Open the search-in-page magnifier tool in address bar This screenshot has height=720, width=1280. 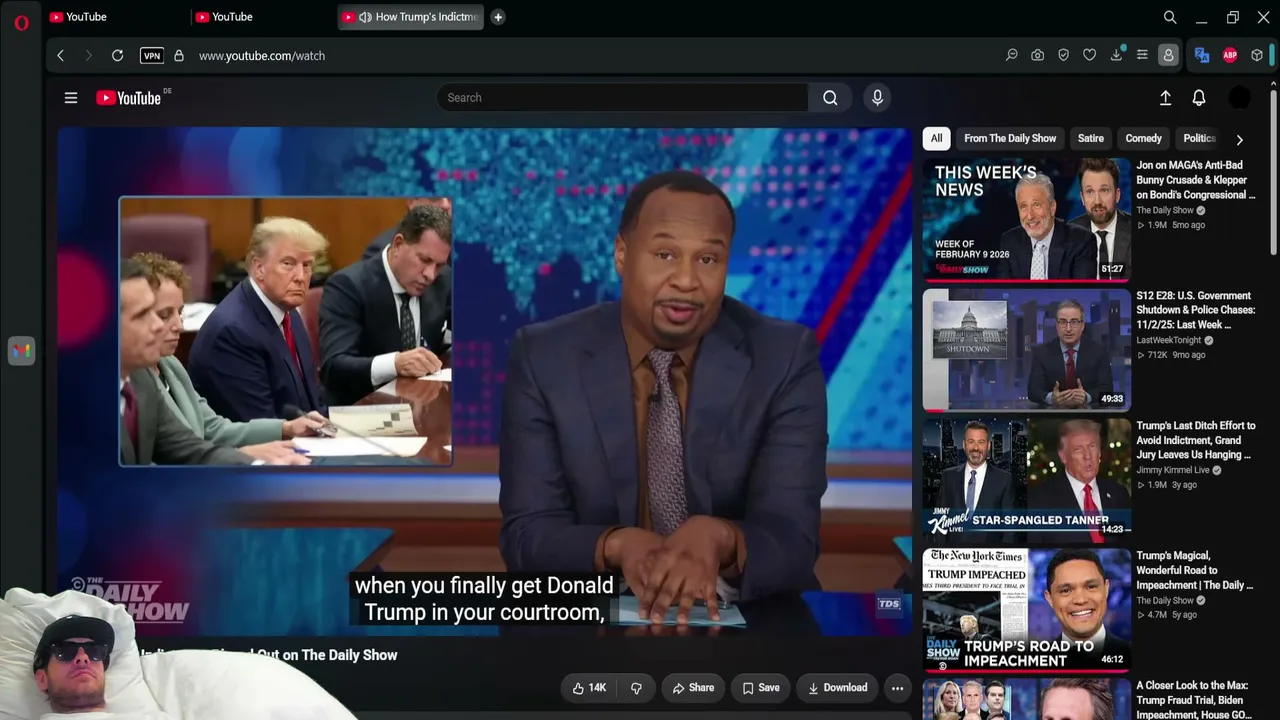click(1011, 56)
